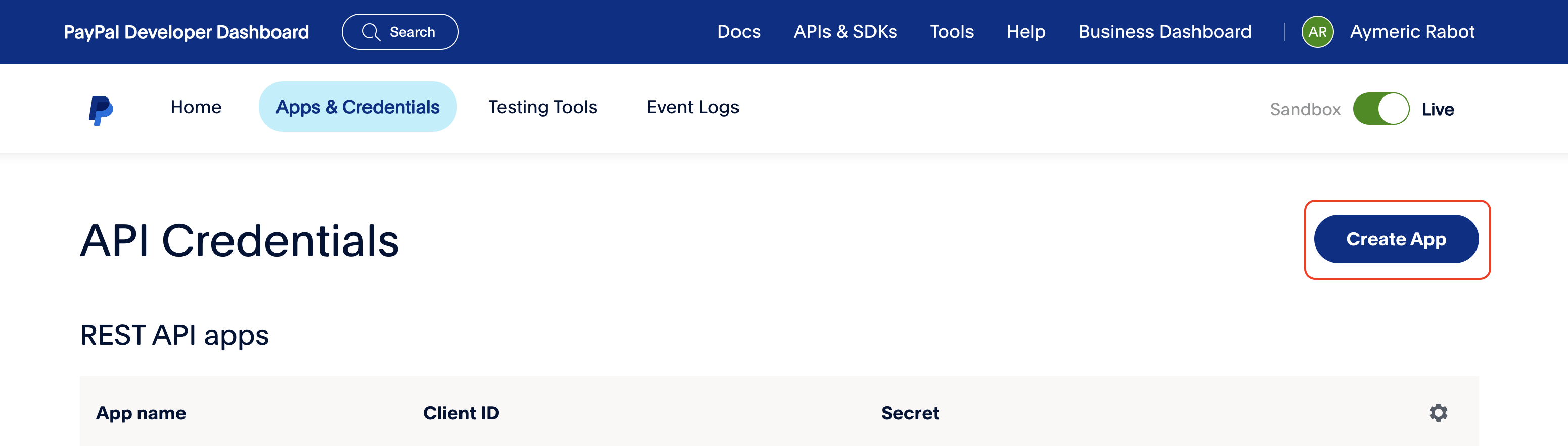
Task: Switch to Testing Tools tab
Action: (x=542, y=107)
